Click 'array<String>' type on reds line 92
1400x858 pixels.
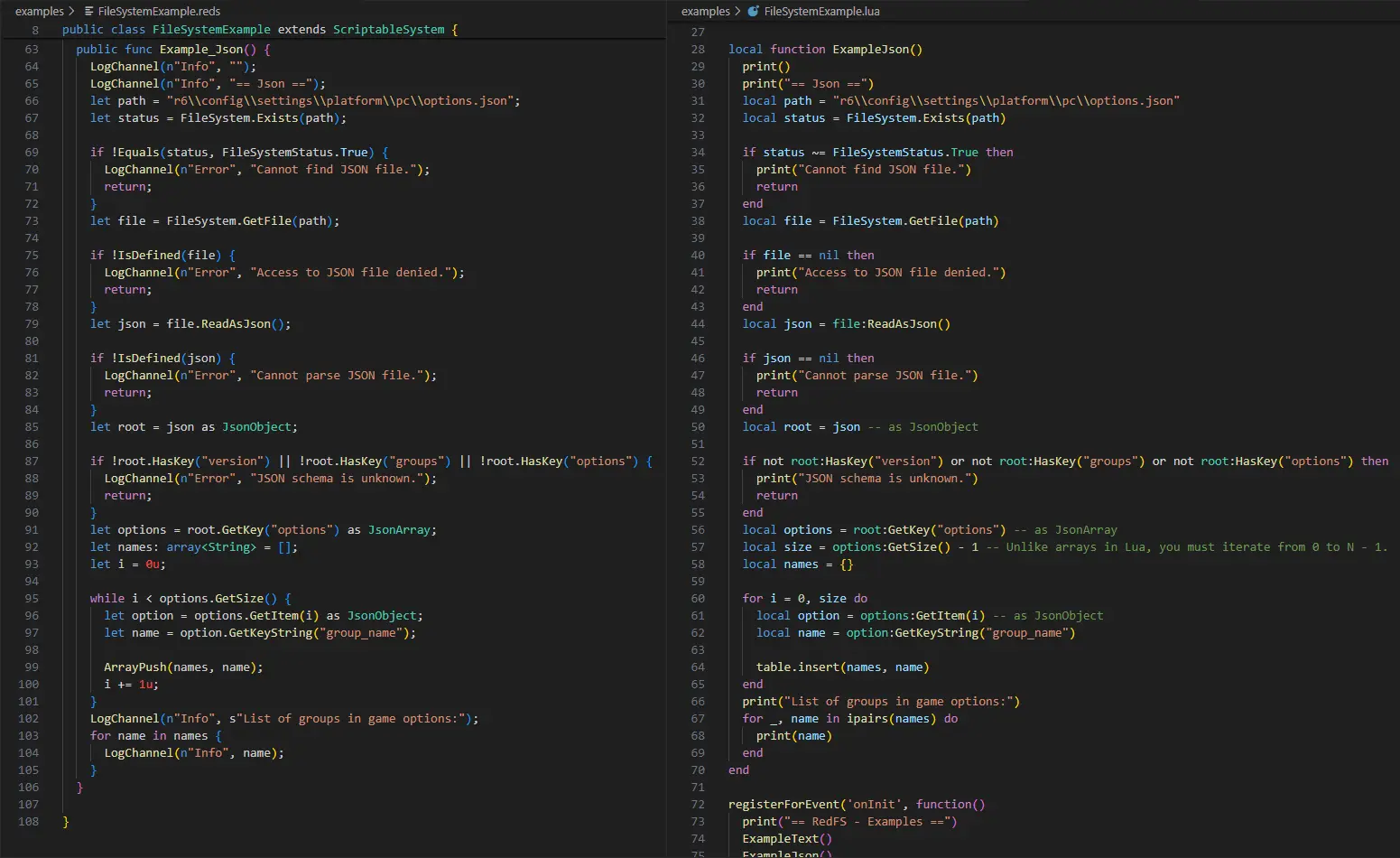tap(211, 547)
